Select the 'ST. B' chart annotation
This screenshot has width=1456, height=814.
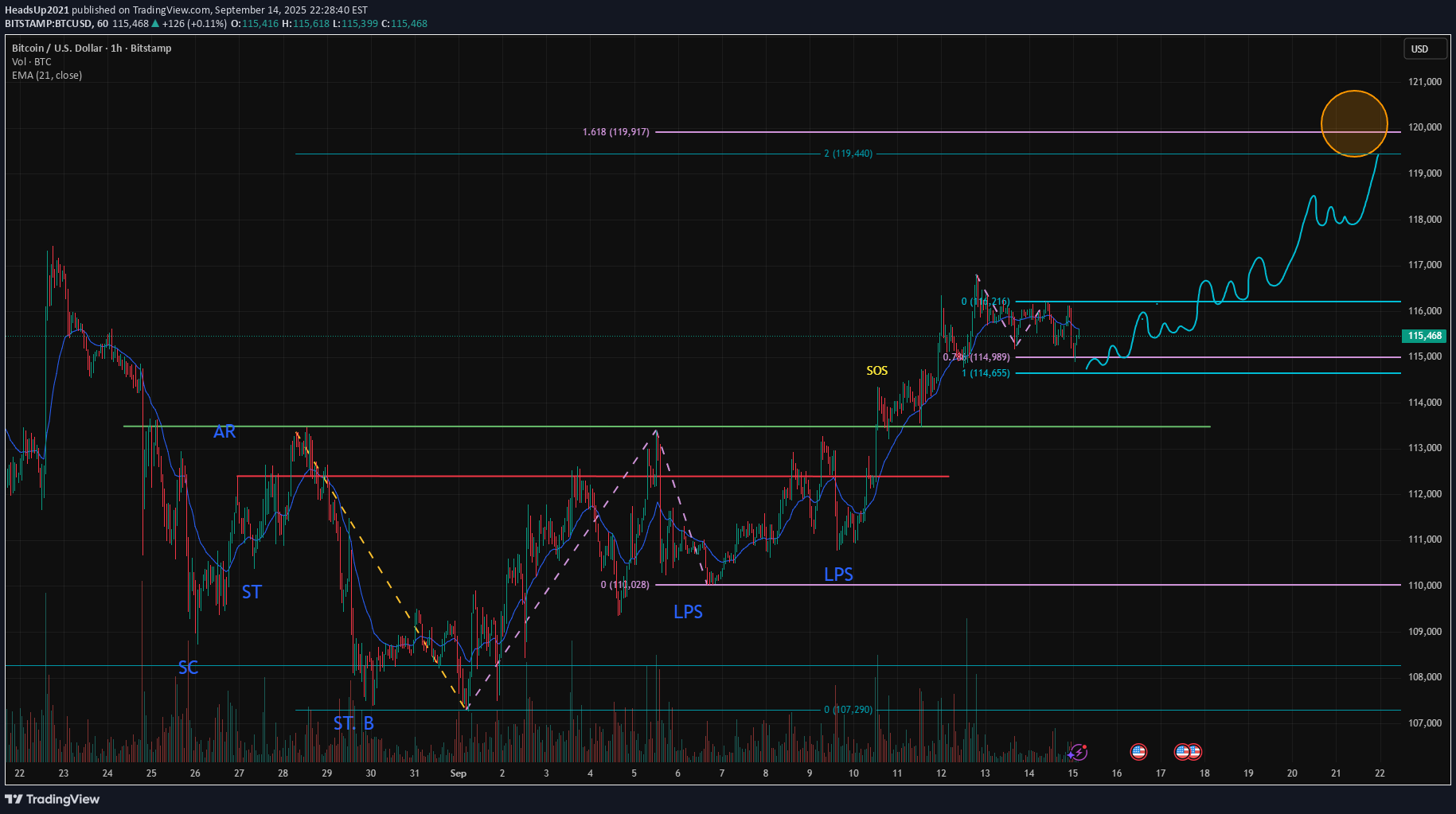coord(353,723)
